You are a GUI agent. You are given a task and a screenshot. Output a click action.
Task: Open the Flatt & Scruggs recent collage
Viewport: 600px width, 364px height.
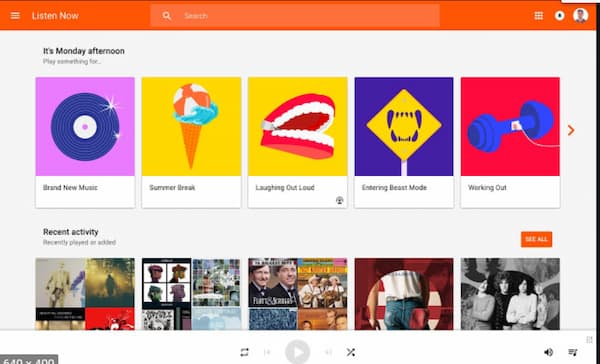pos(298,294)
